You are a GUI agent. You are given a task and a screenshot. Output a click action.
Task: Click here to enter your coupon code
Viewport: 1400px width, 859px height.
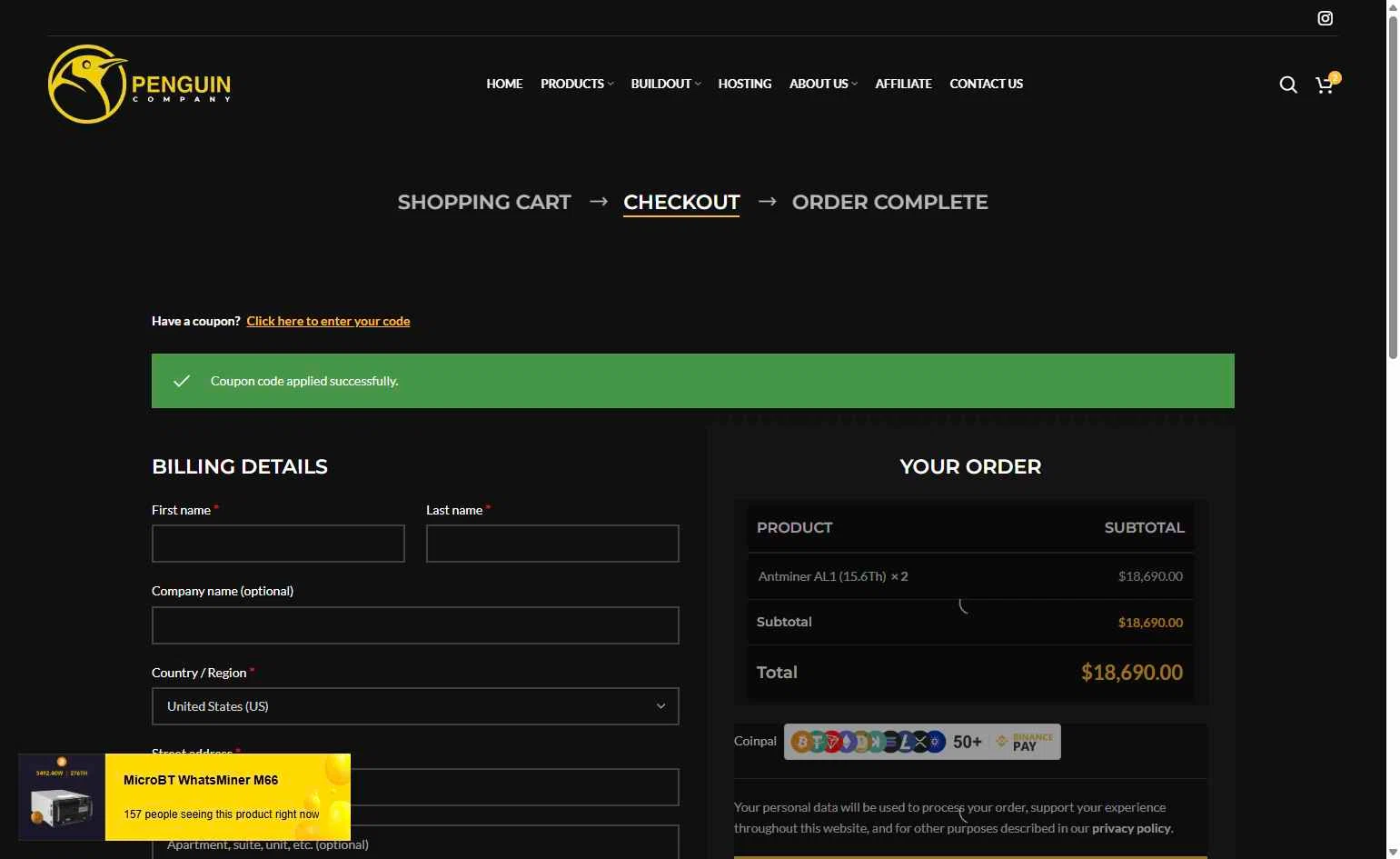(x=328, y=321)
